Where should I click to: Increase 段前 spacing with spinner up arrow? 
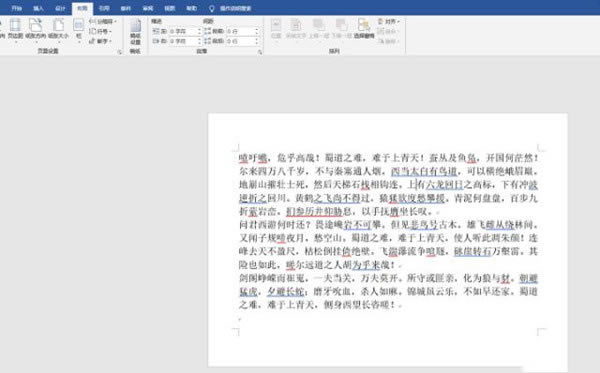(257, 29)
